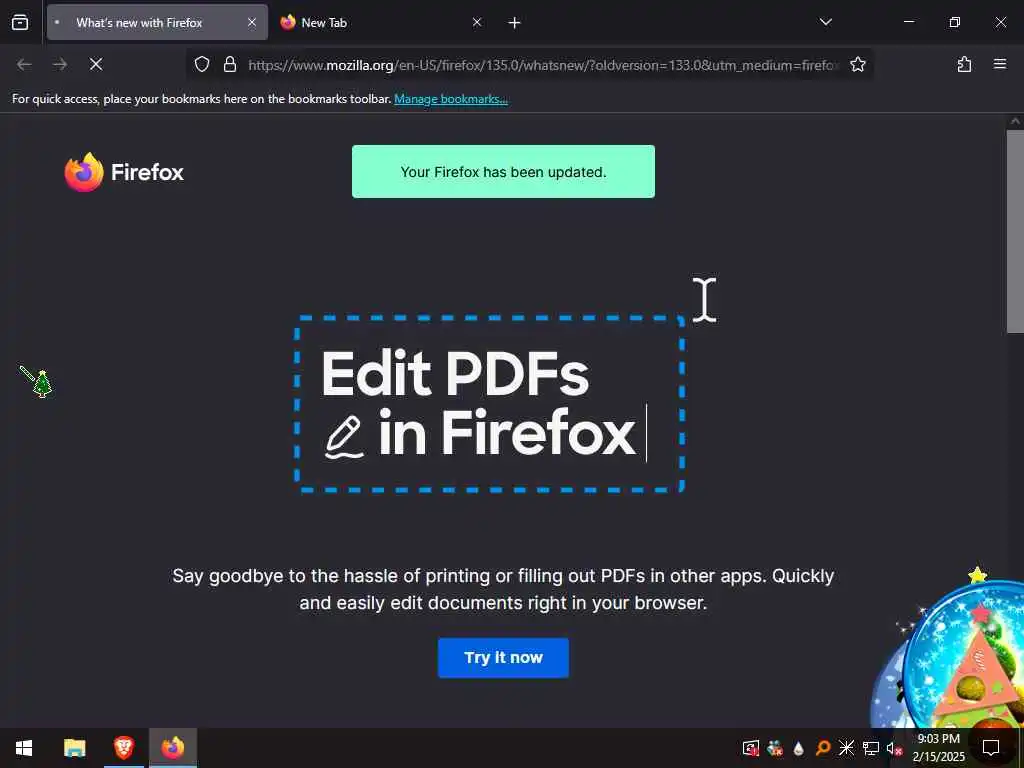
Task: Click the colorful people tray icon
Action: (x=775, y=748)
